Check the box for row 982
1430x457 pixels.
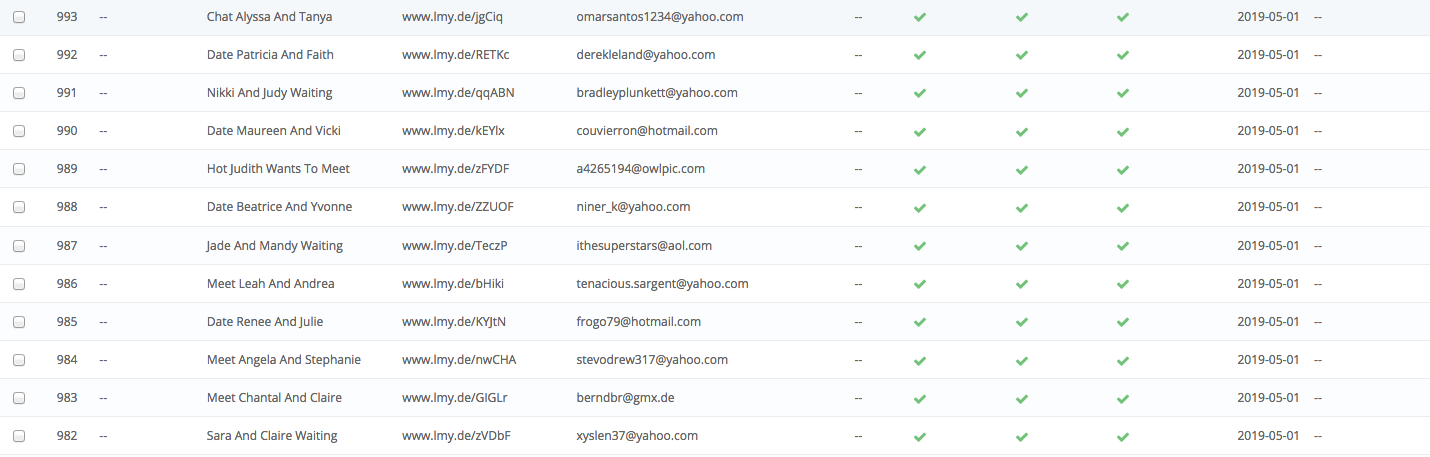point(19,436)
